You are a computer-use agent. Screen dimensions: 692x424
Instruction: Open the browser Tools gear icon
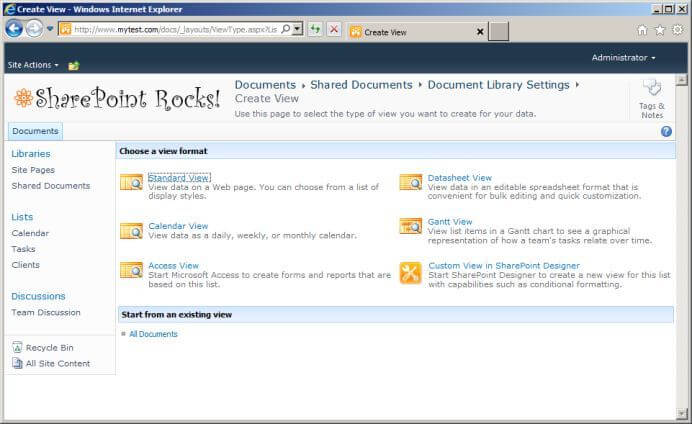click(x=677, y=30)
